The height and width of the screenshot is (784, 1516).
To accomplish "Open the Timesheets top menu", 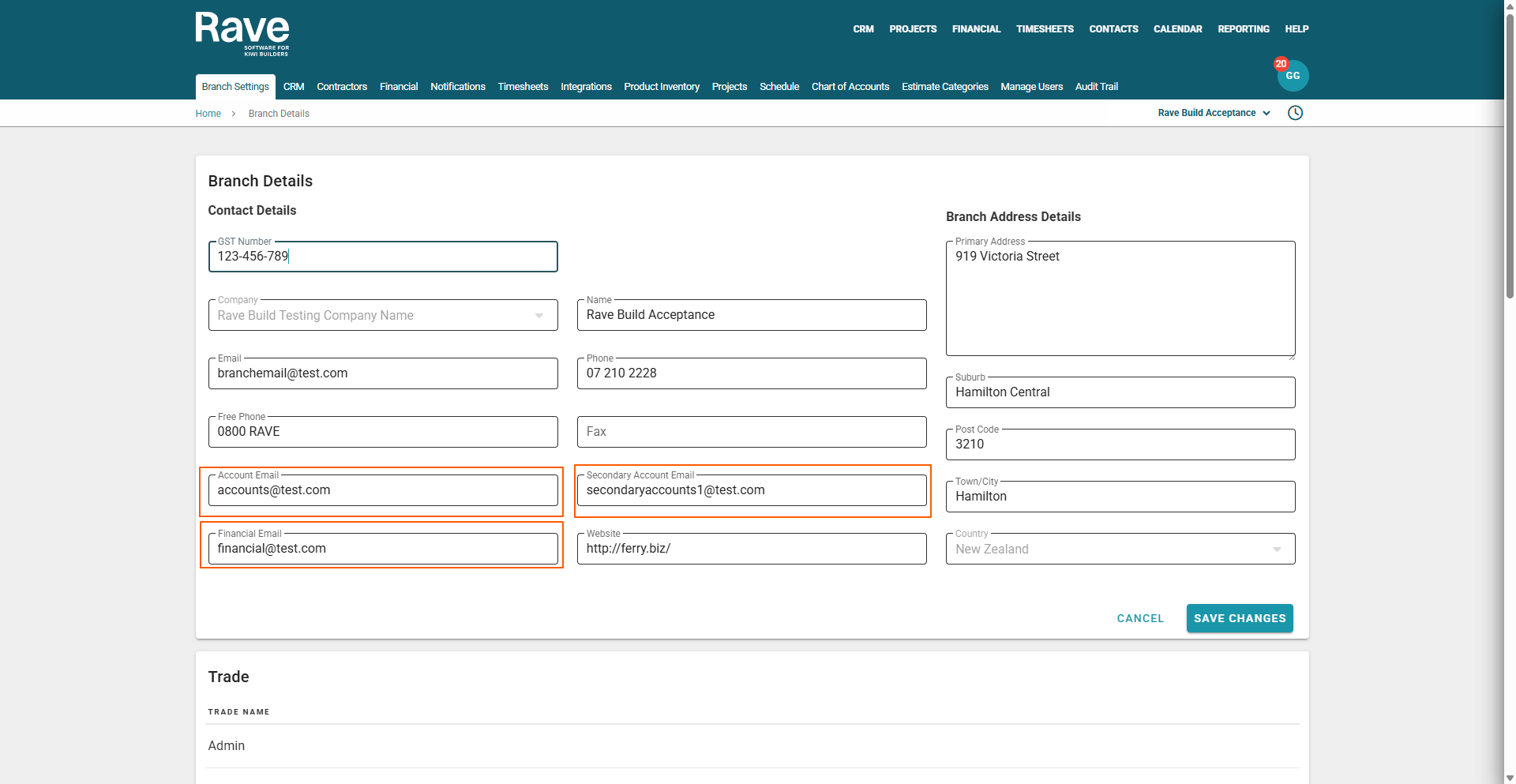I will click(1044, 29).
